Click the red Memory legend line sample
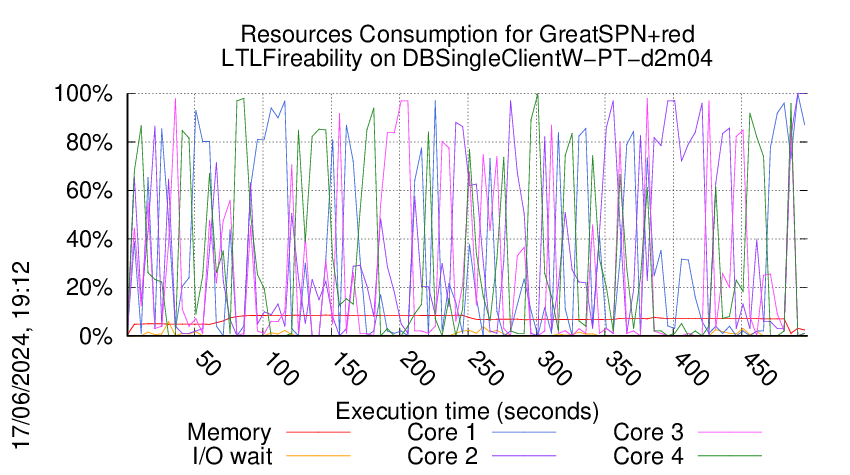This screenshot has width=850, height=475. tap(318, 432)
